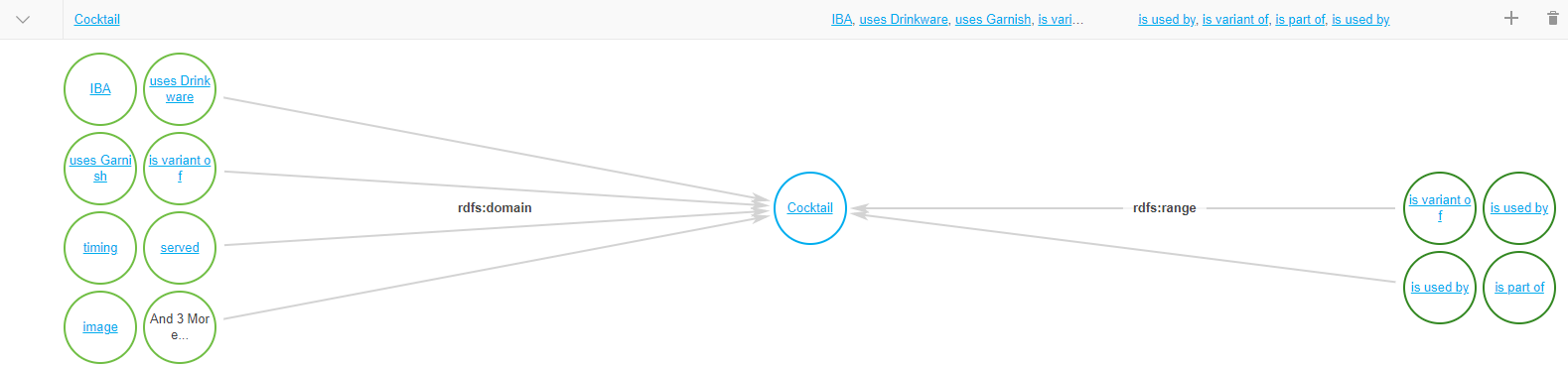Select the uses Garnish domain node

100,169
